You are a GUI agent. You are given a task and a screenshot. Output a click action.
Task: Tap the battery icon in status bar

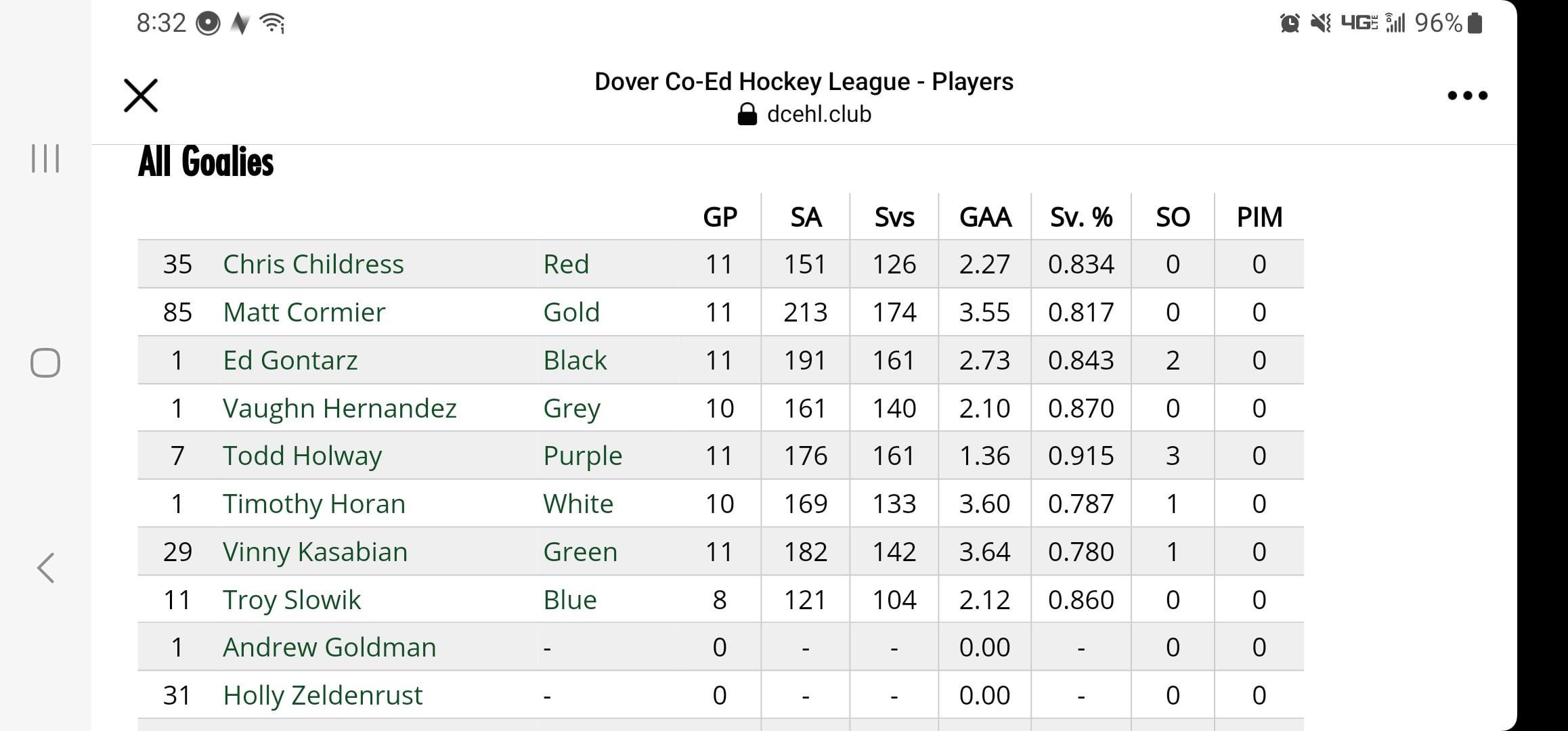click(x=1475, y=24)
